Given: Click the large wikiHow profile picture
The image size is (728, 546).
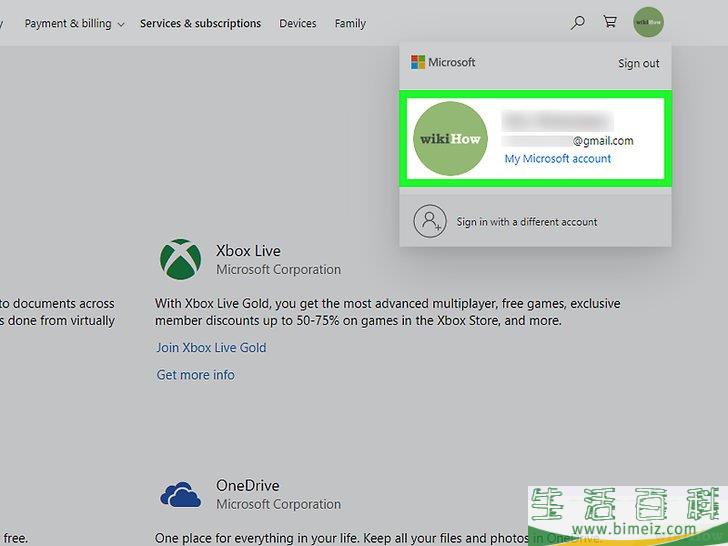Looking at the screenshot, I should pos(450,138).
